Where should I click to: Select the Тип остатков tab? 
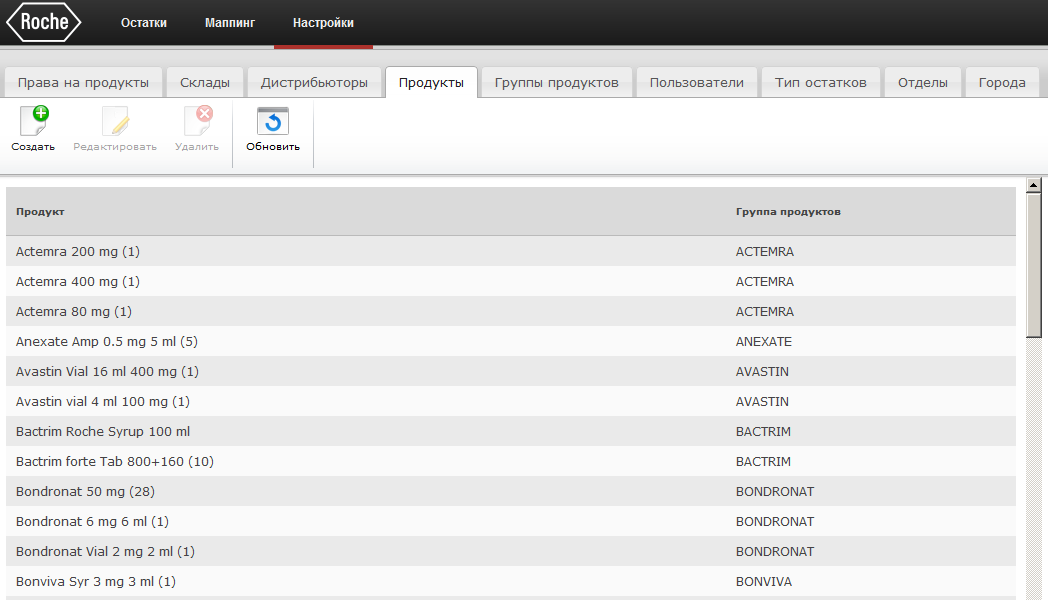pos(820,83)
